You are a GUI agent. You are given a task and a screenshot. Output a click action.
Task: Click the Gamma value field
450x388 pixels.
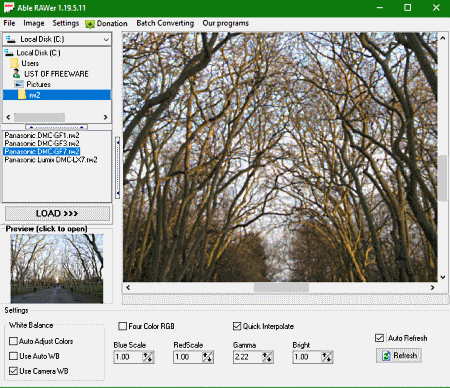point(247,357)
